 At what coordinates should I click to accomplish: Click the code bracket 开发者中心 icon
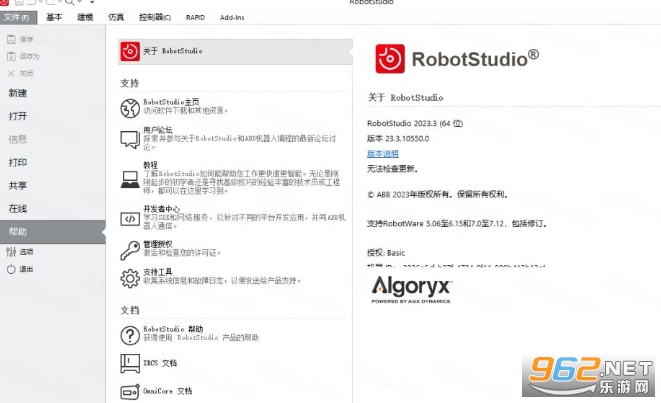(x=130, y=219)
